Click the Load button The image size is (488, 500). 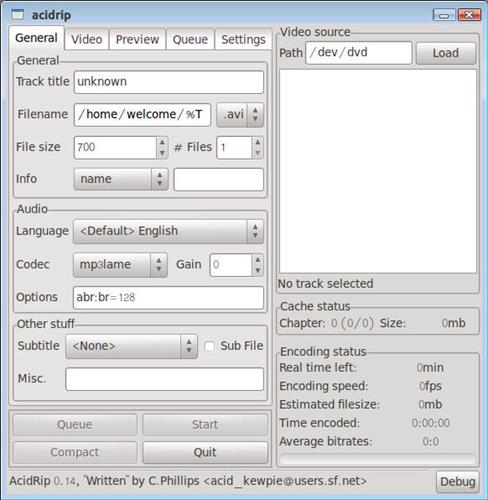click(x=446, y=53)
